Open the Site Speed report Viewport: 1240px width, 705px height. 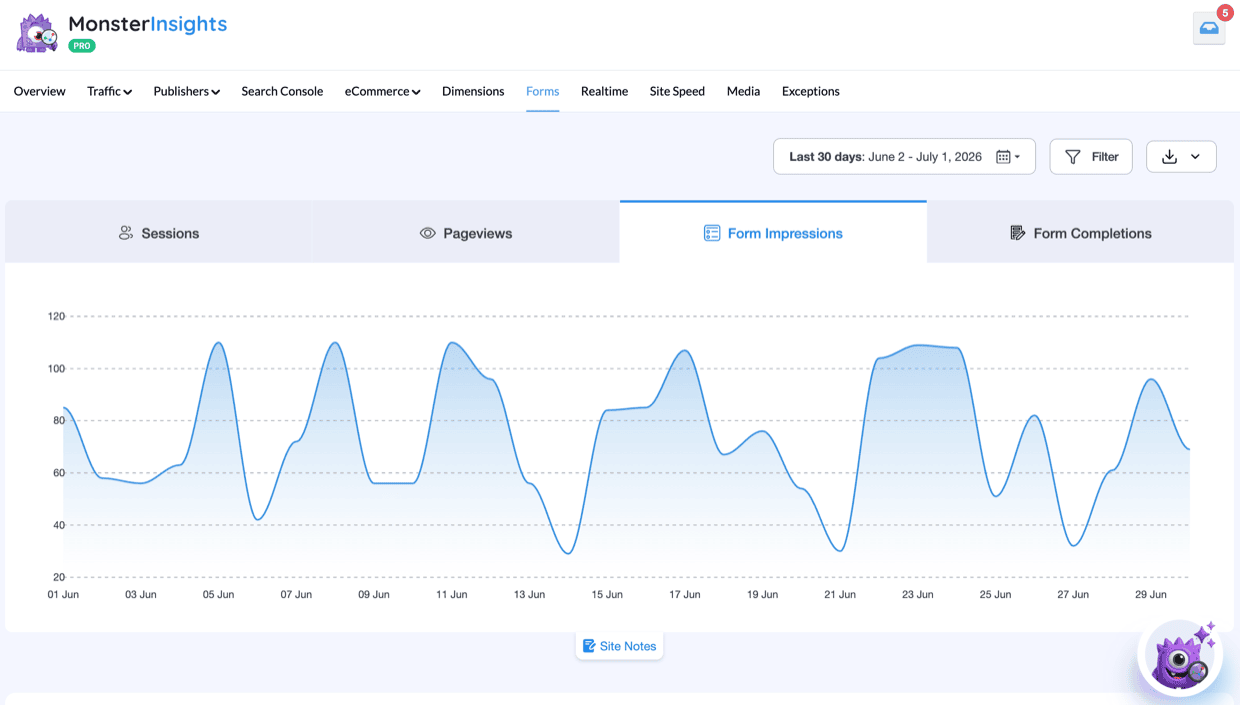point(677,91)
